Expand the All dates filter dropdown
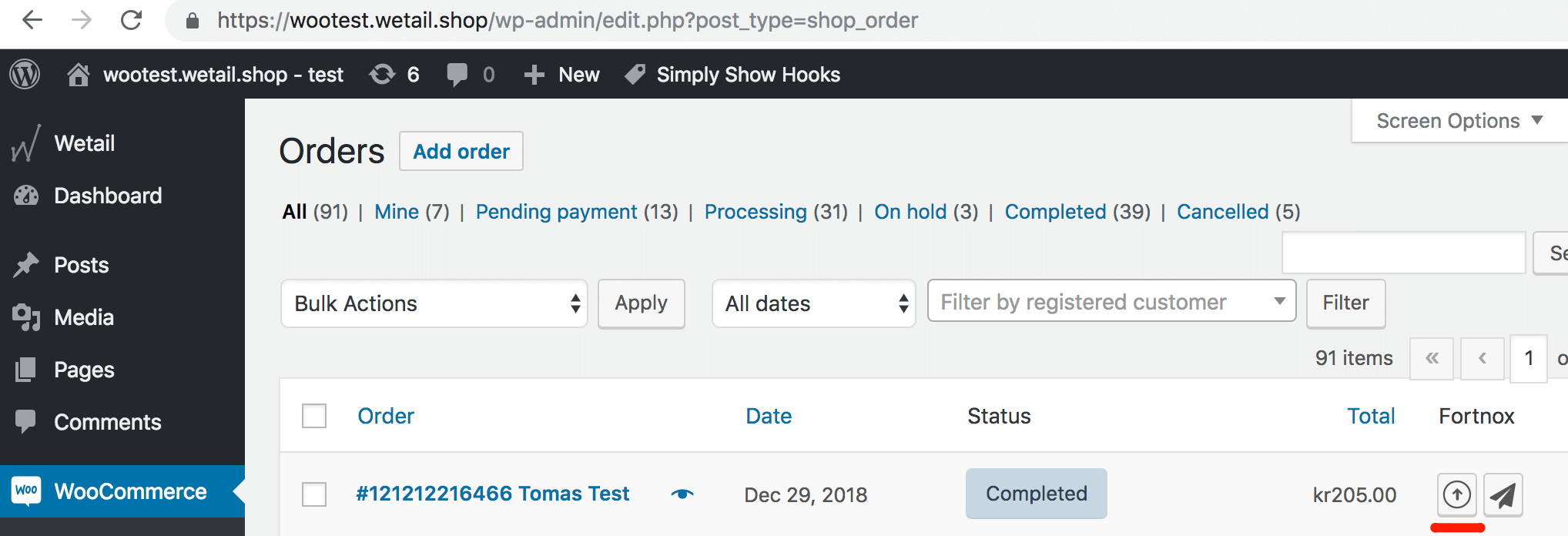Screen dimensions: 1568x536 [x=813, y=303]
